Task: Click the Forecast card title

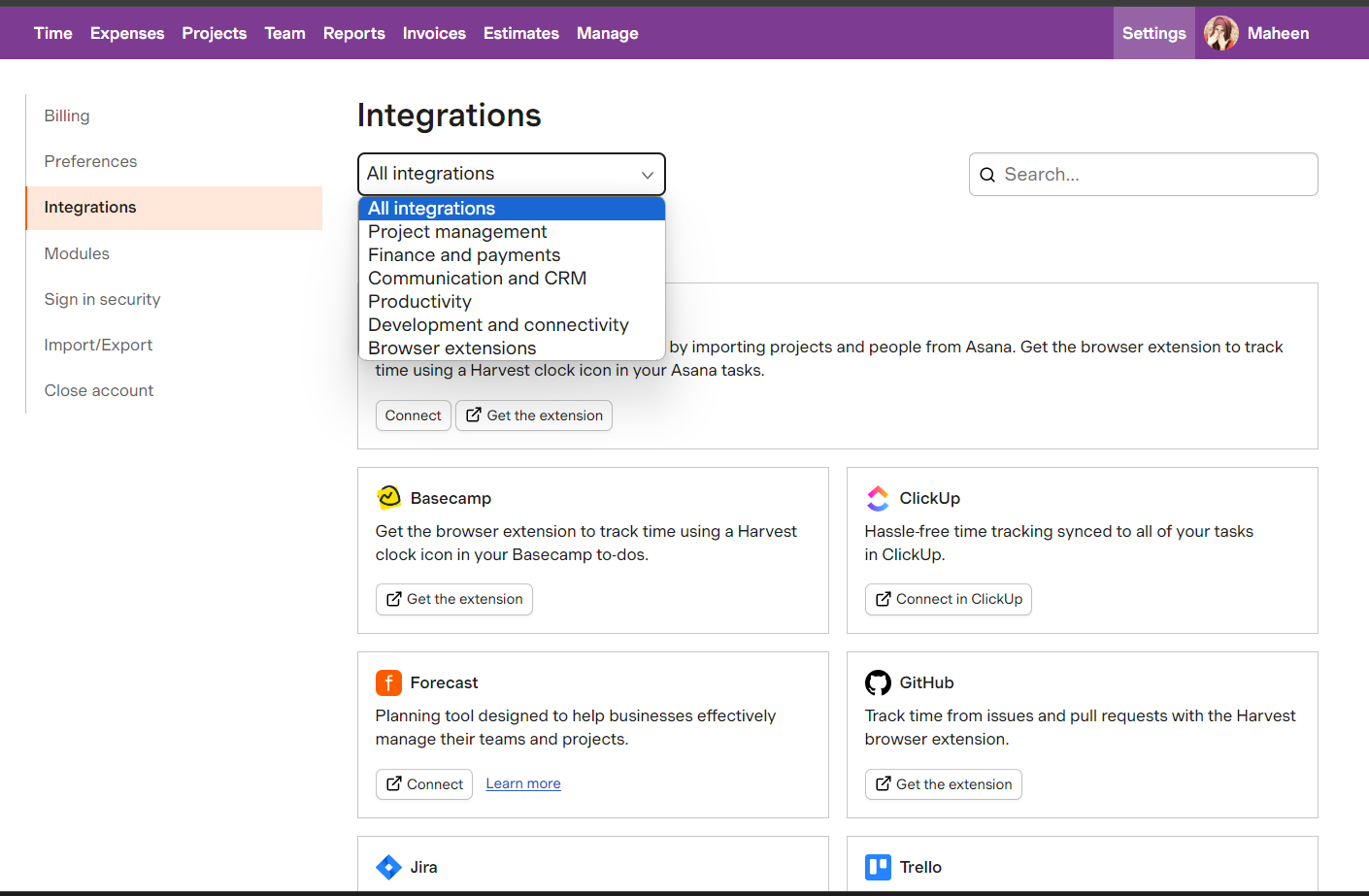Action: point(445,682)
